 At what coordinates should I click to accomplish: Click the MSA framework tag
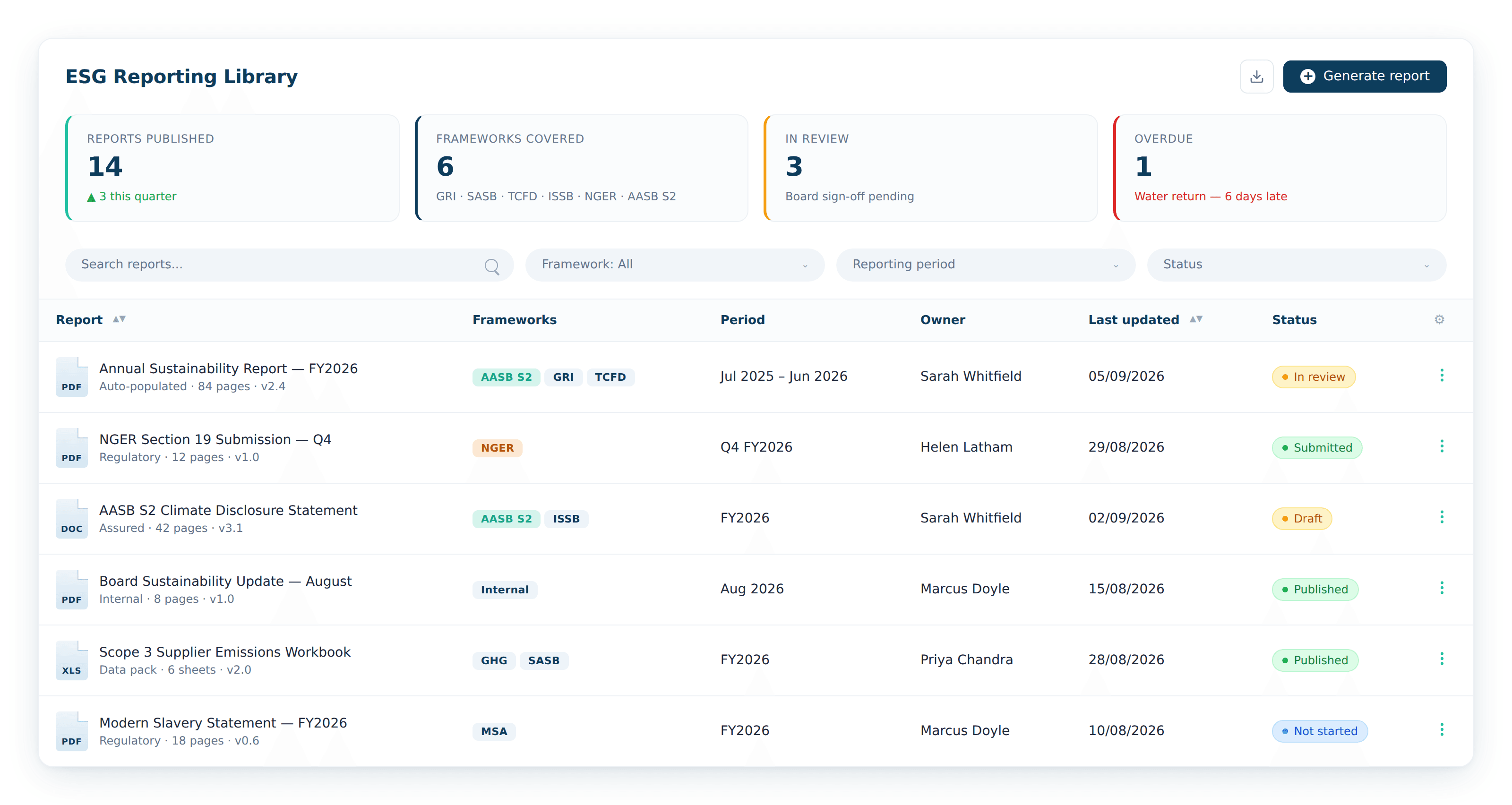(494, 732)
